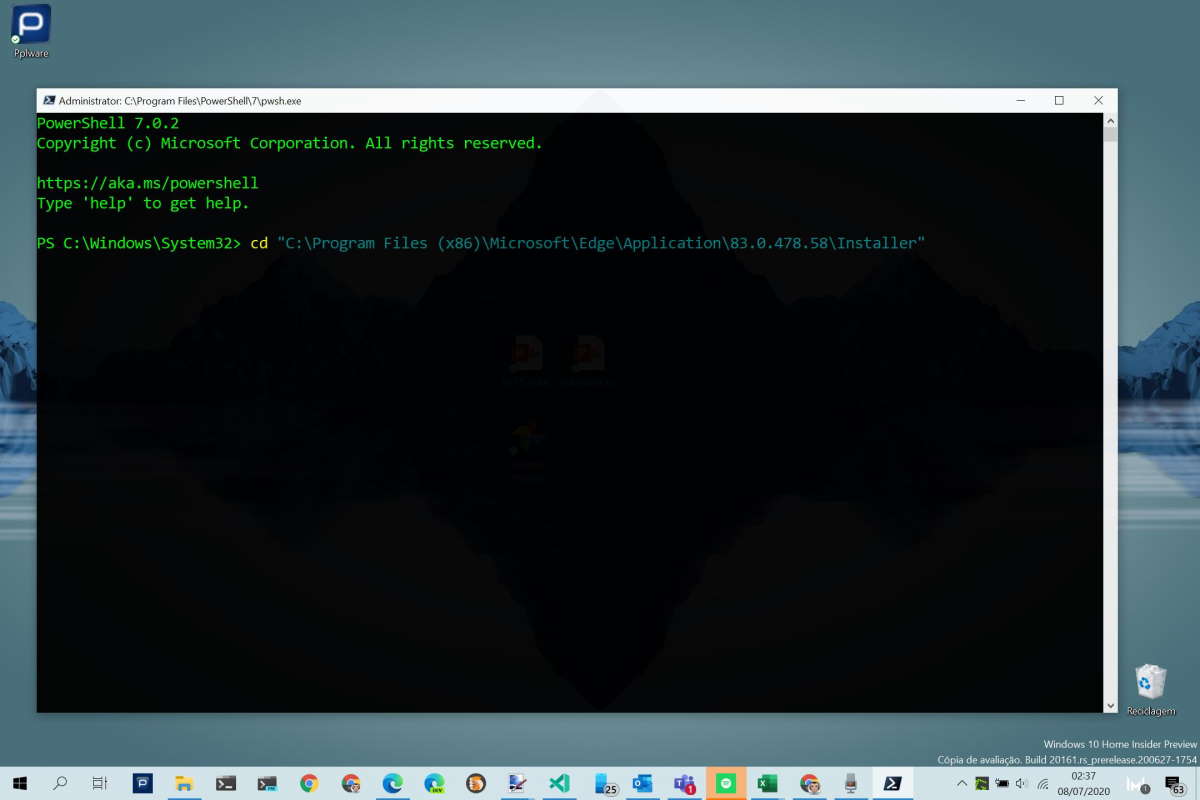This screenshot has height=800, width=1200.
Task: Open Microsoft Excel from the taskbar
Action: [768, 783]
